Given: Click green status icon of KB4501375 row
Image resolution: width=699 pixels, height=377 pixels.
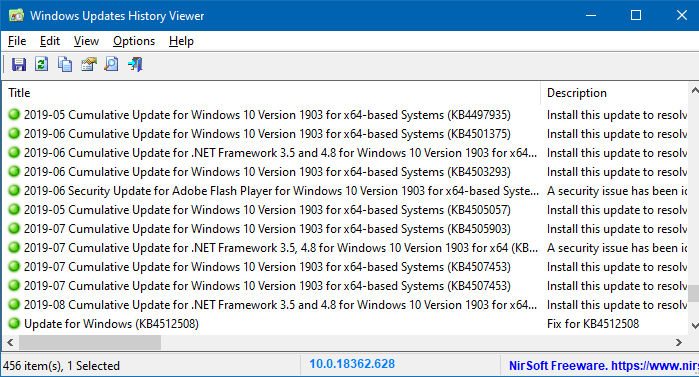Looking at the screenshot, I should [x=14, y=133].
